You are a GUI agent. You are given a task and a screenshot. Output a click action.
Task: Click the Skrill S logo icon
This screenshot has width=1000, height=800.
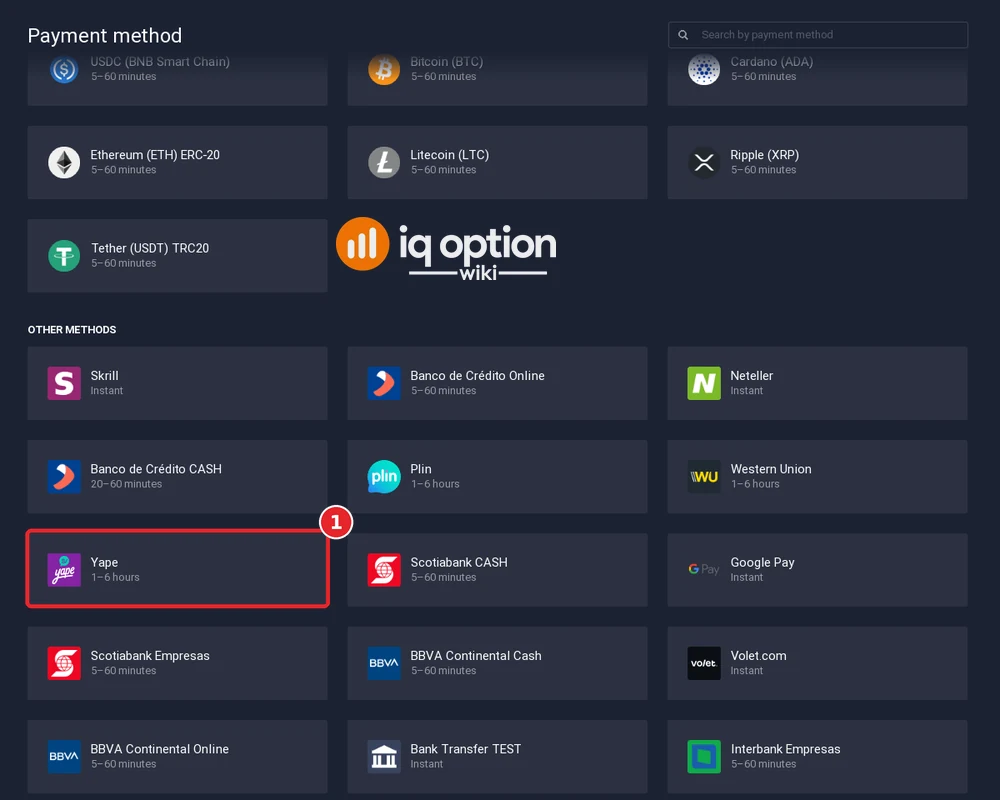coord(64,383)
